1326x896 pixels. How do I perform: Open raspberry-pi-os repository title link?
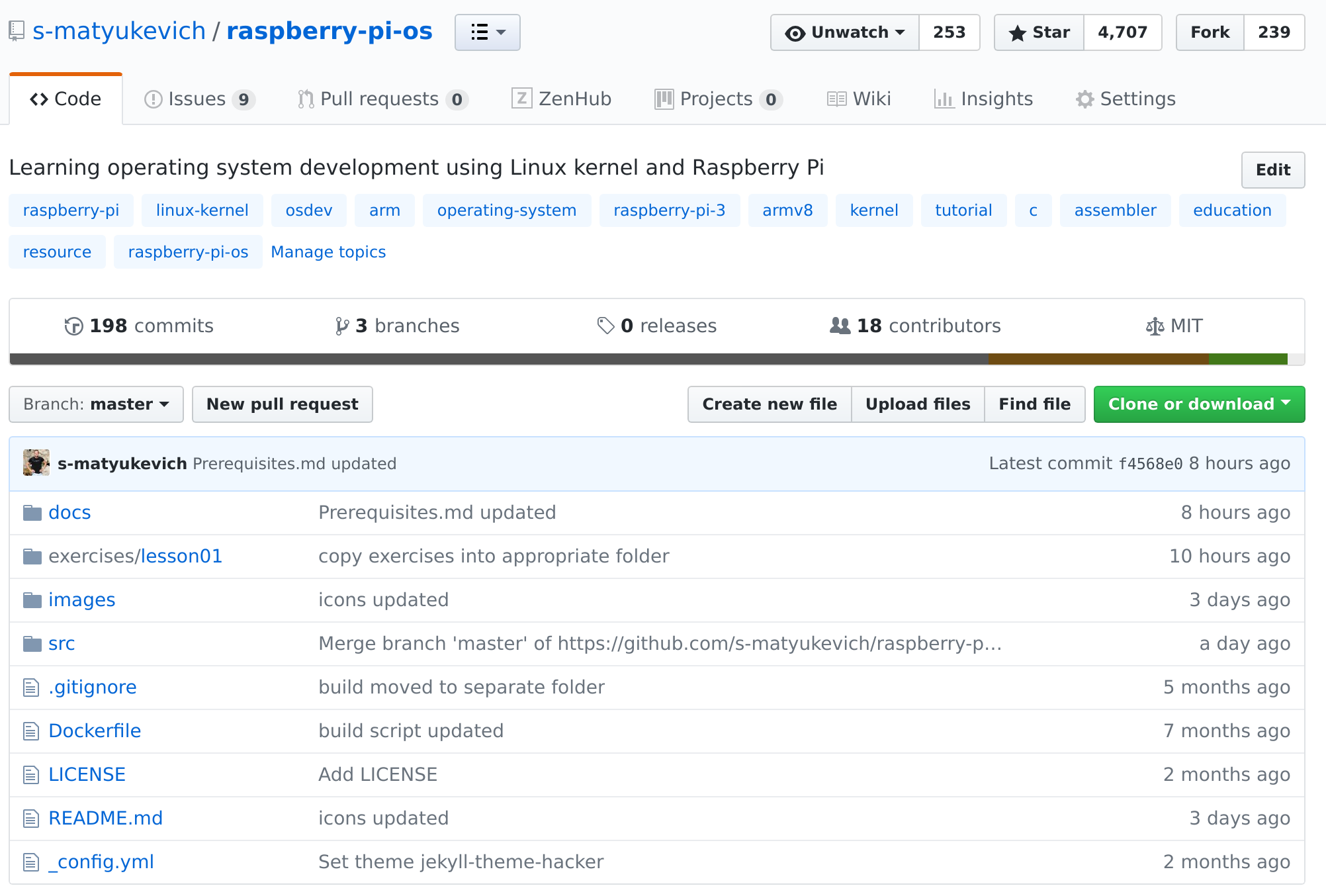(x=330, y=31)
